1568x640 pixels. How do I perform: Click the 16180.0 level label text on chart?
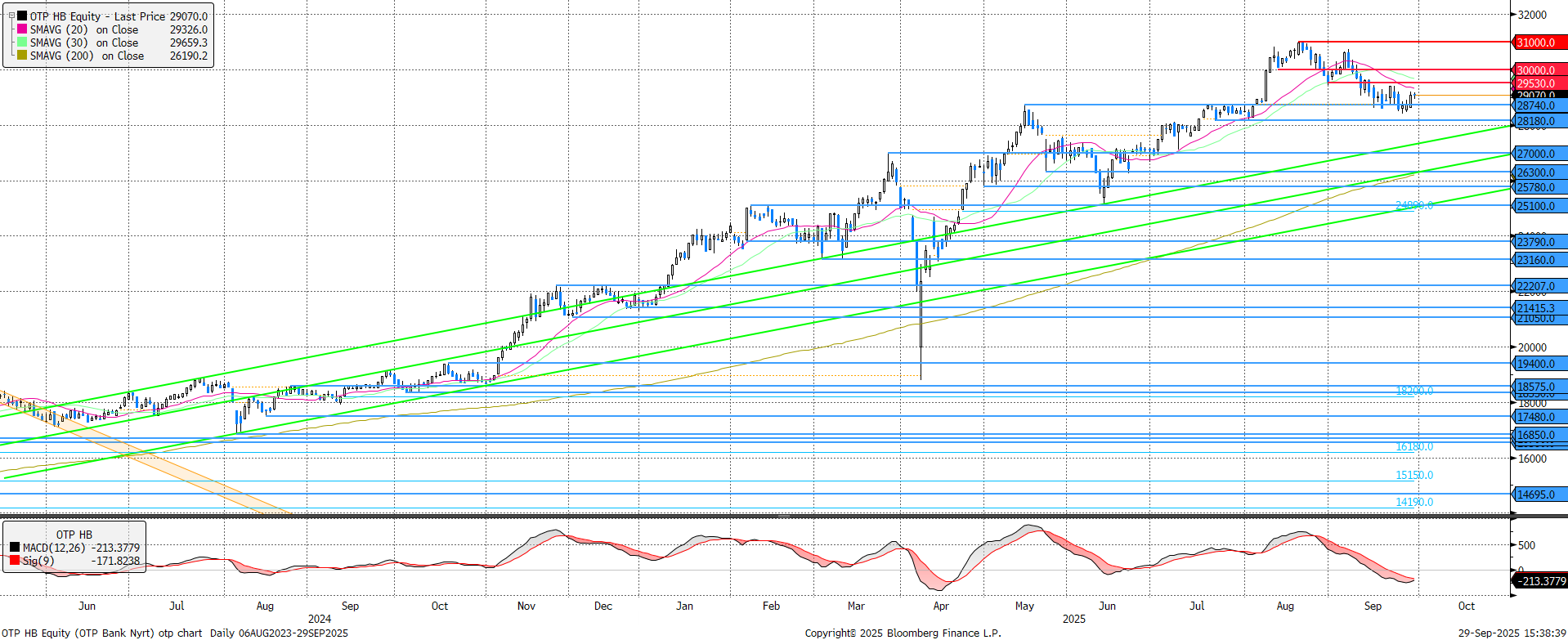(1413, 447)
